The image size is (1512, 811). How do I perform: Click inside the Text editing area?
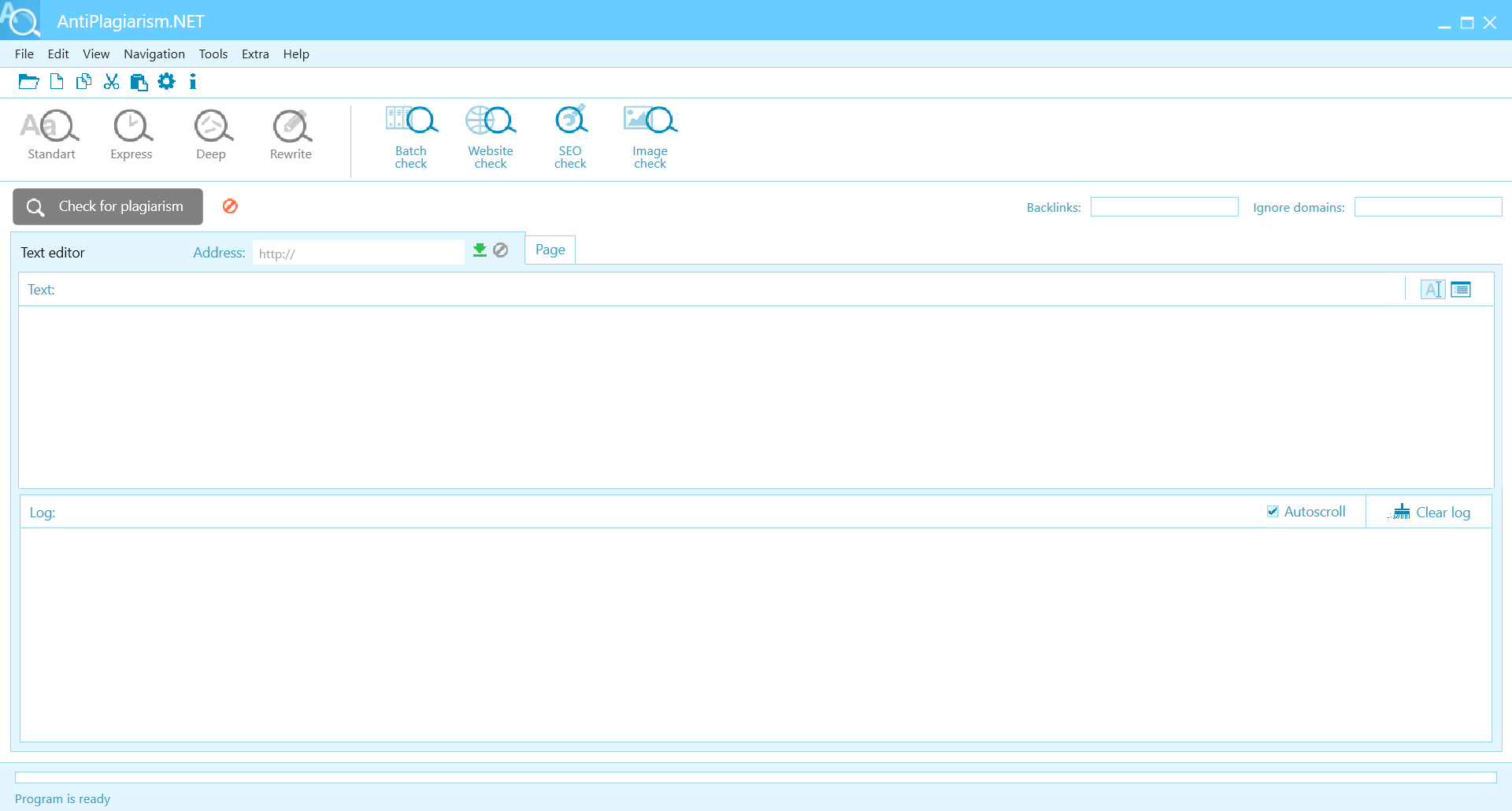[x=756, y=397]
